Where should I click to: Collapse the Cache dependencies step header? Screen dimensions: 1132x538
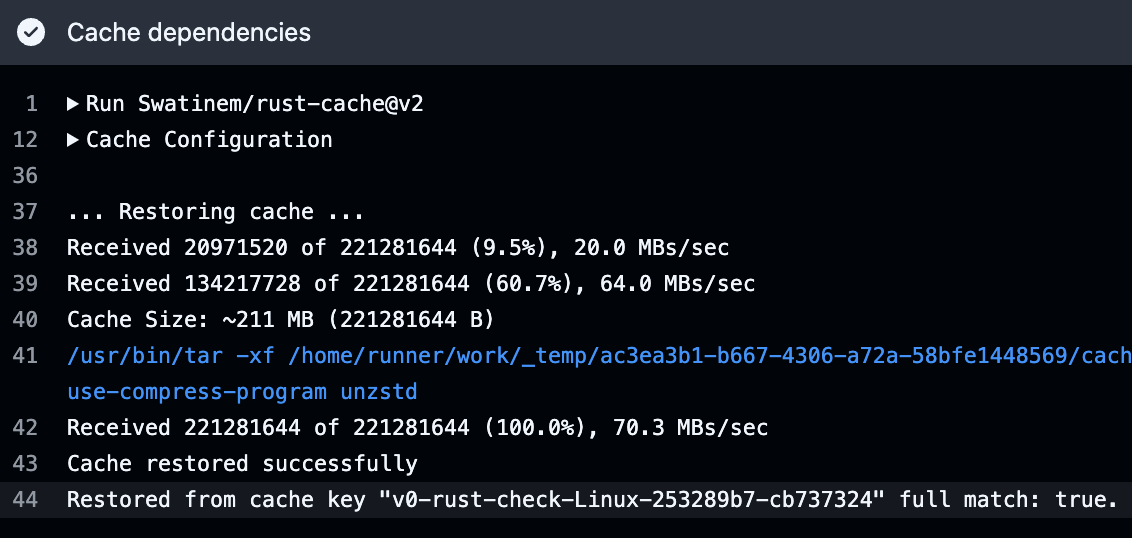click(x=566, y=32)
